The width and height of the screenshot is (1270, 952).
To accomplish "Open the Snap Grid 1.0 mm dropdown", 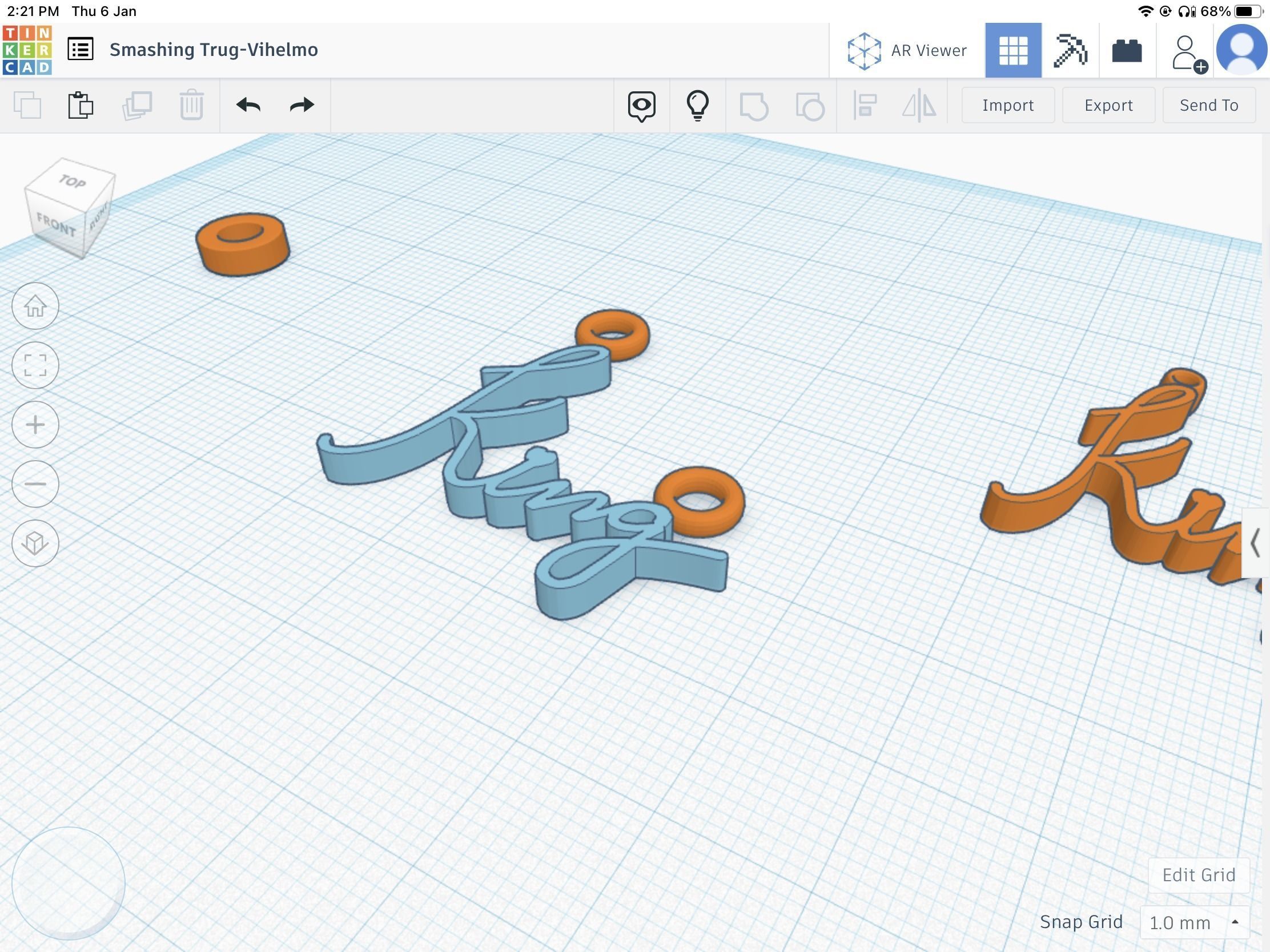I will click(1194, 922).
